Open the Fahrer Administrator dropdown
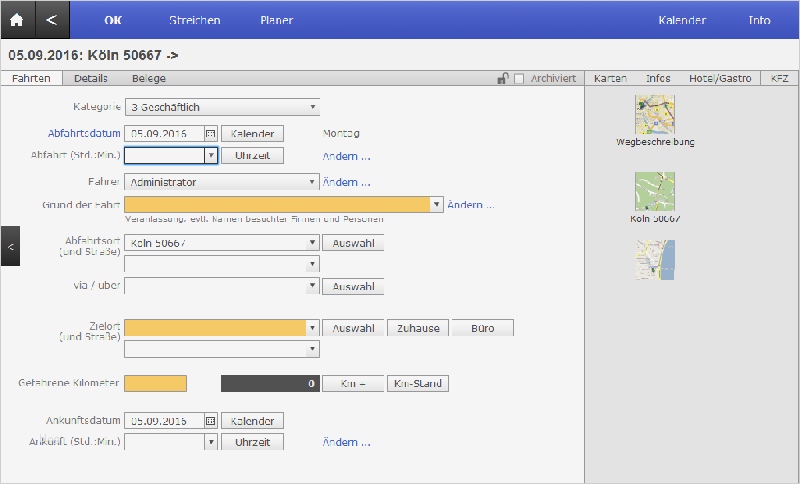 [x=222, y=182]
